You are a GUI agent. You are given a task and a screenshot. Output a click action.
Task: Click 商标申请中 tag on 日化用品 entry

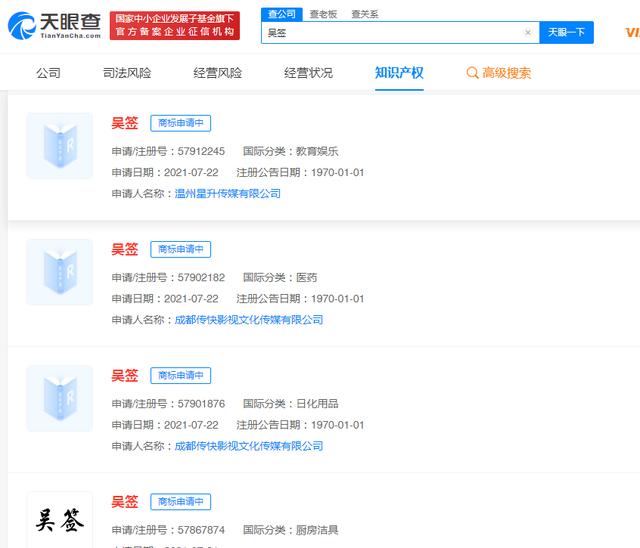pyautogui.click(x=180, y=375)
